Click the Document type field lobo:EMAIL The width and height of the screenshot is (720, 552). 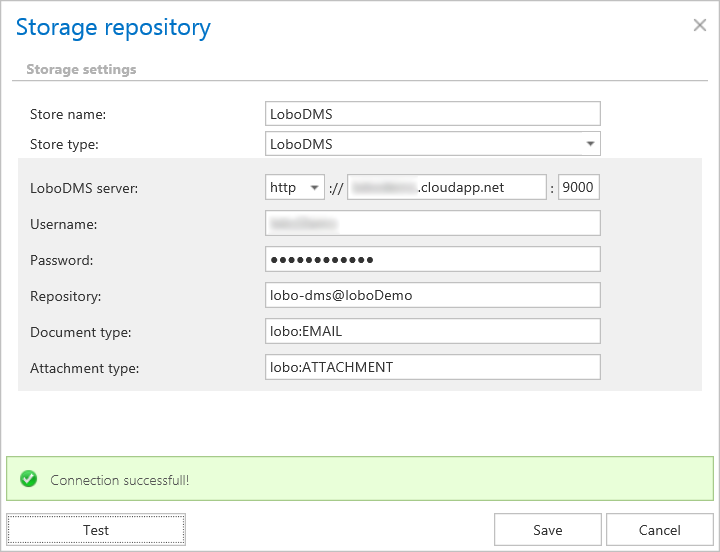(x=432, y=331)
